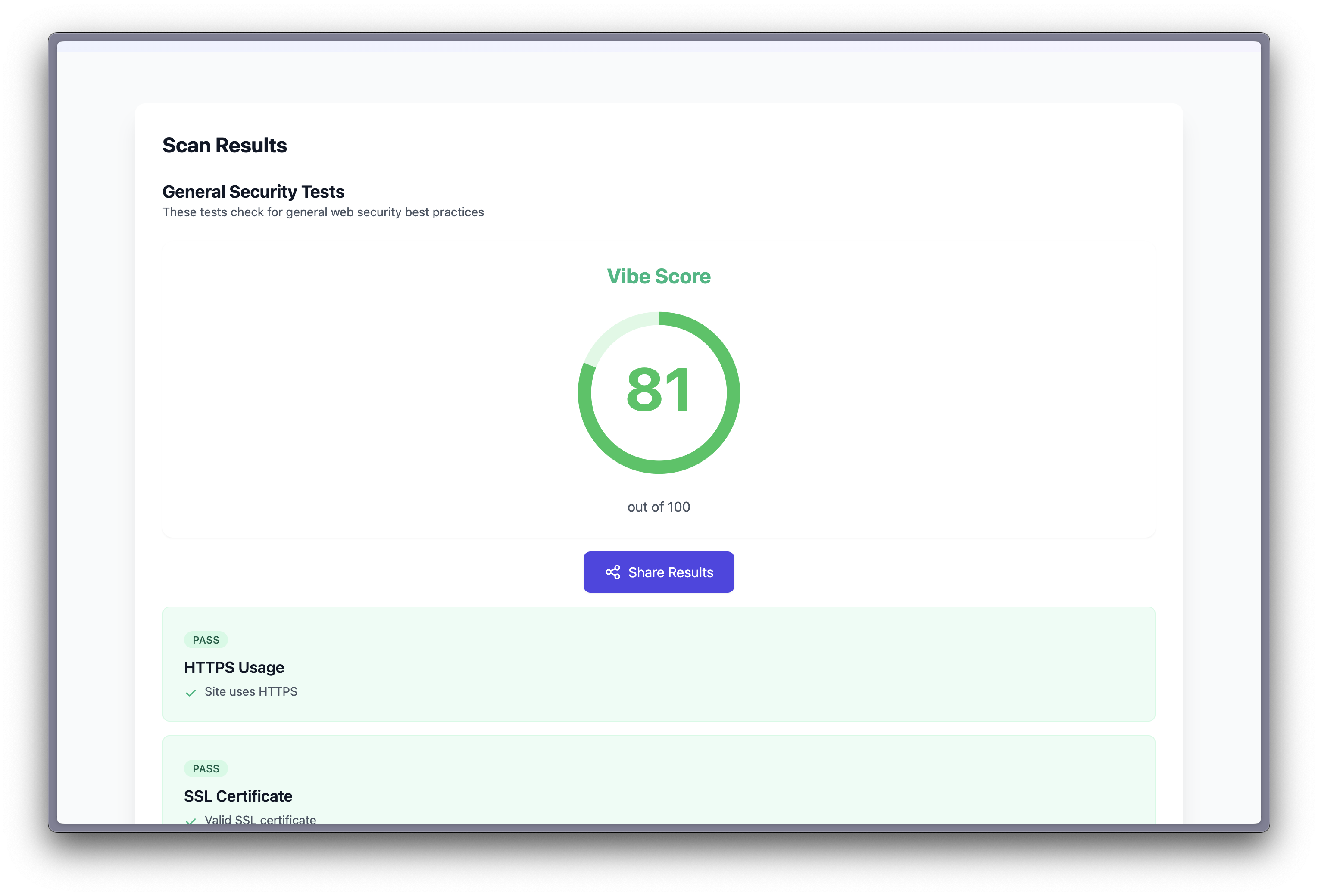Click the Vibe Score title
Image resolution: width=1318 pixels, height=896 pixels.
click(659, 277)
